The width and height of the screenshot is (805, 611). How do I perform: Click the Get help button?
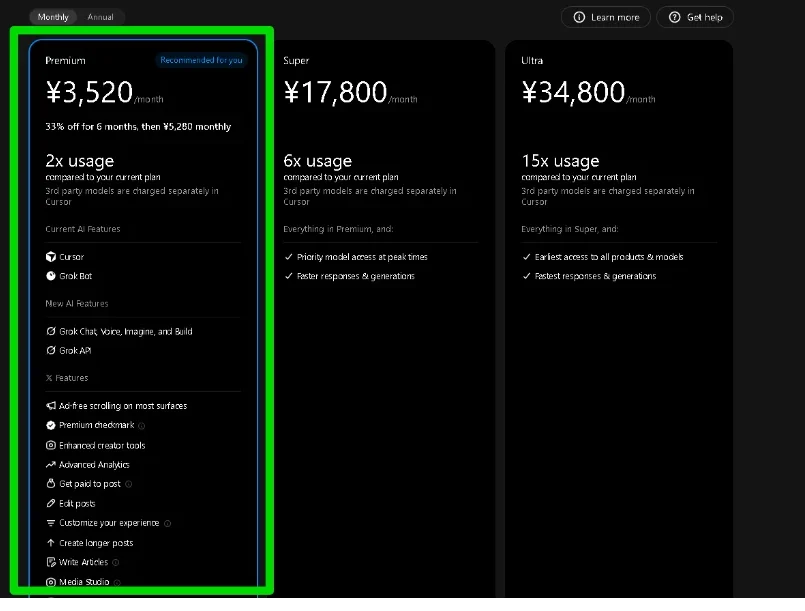(x=695, y=17)
